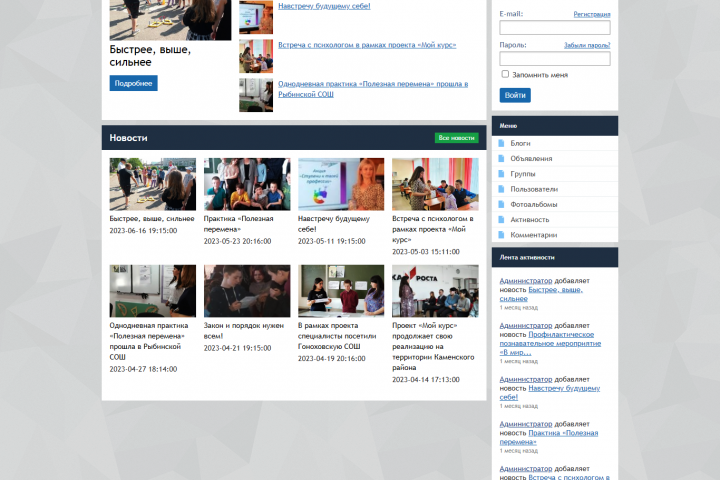This screenshot has height=480, width=720.
Task: Enable the Запомнить меня checkbox
Action: tap(505, 74)
